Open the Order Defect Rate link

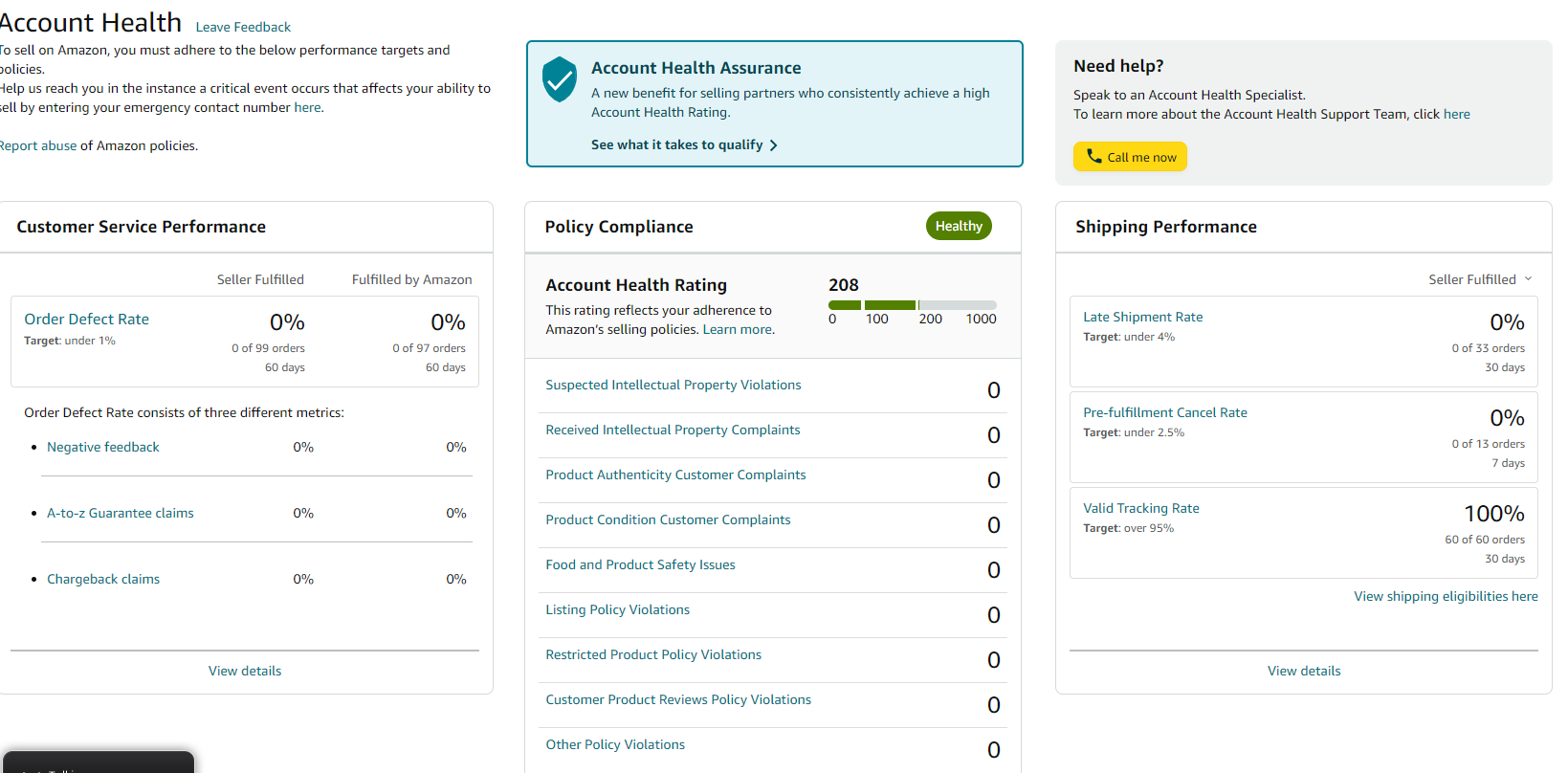(86, 319)
